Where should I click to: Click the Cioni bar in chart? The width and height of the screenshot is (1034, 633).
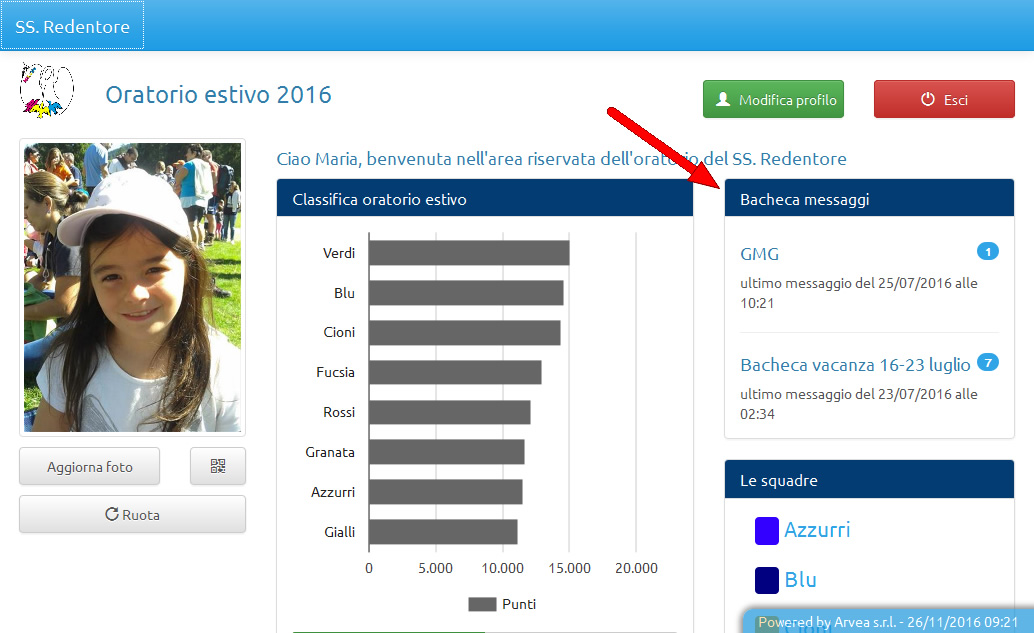pyautogui.click(x=465, y=333)
